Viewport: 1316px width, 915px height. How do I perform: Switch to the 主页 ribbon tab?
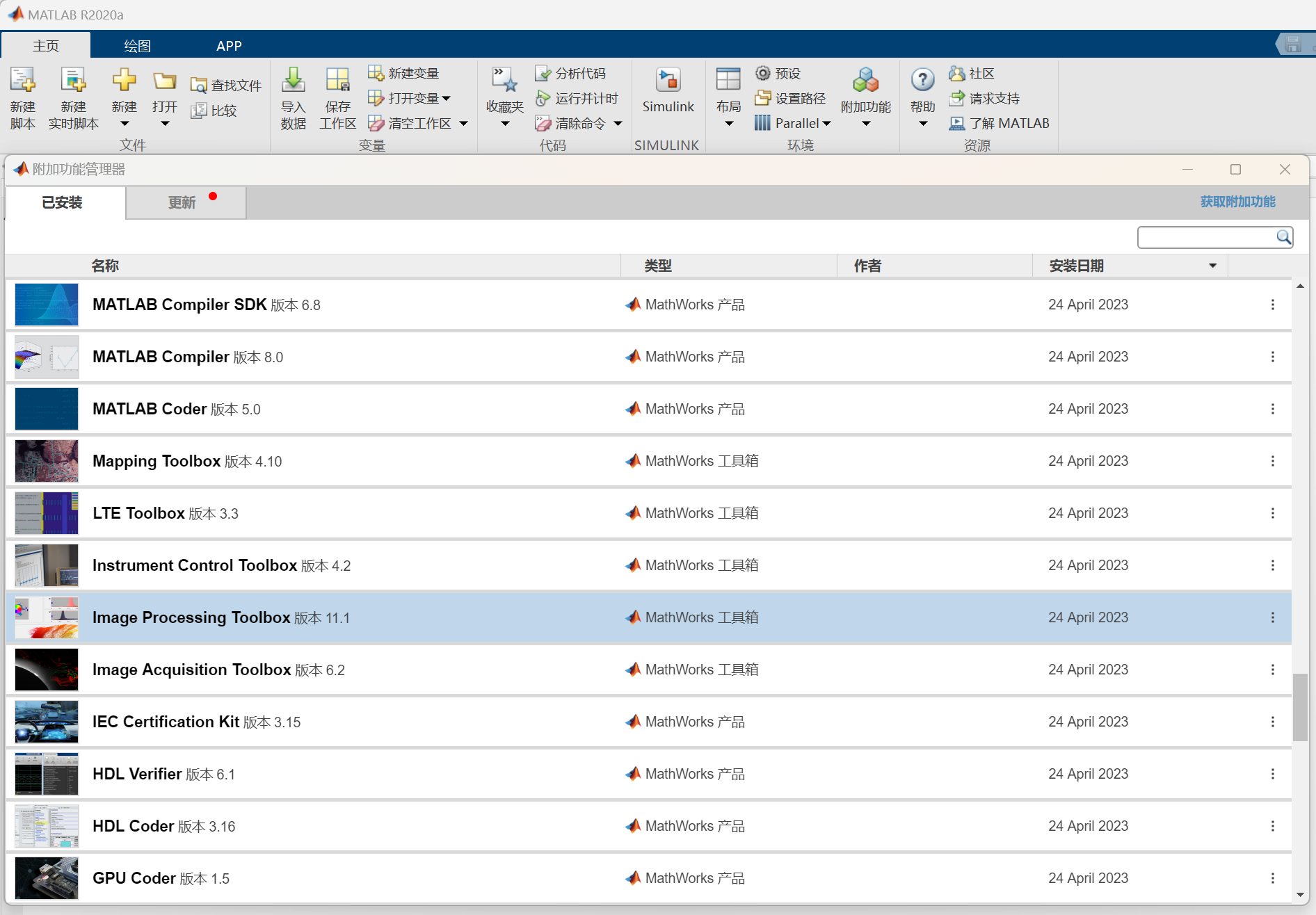pos(46,45)
